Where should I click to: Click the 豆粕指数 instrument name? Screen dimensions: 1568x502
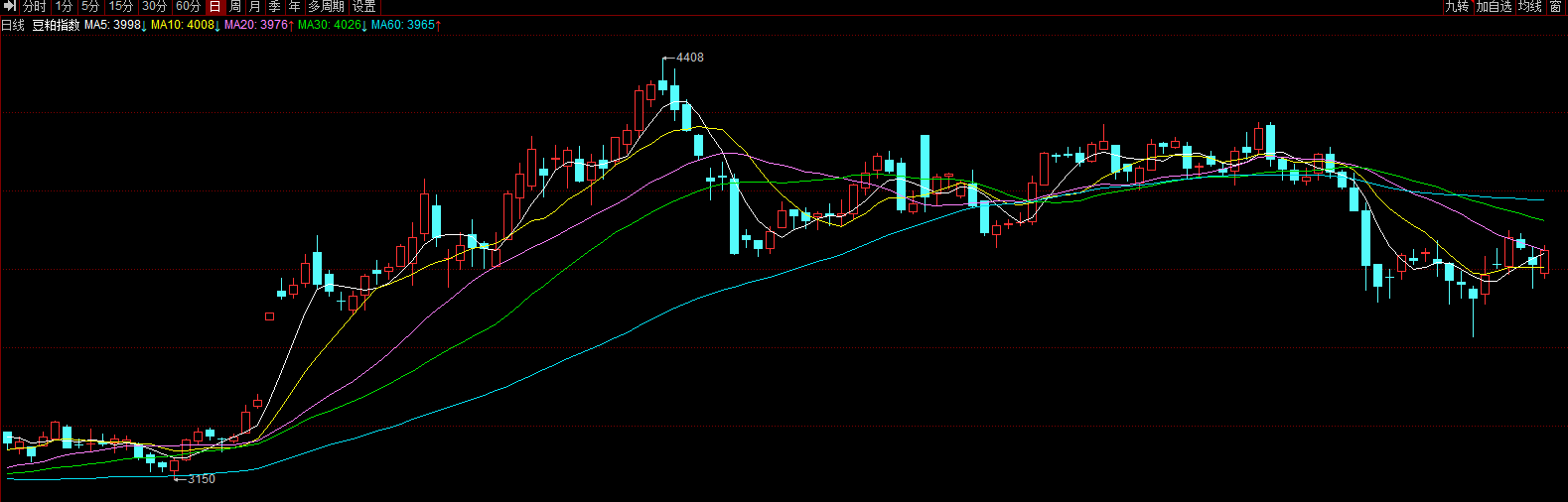[x=56, y=25]
